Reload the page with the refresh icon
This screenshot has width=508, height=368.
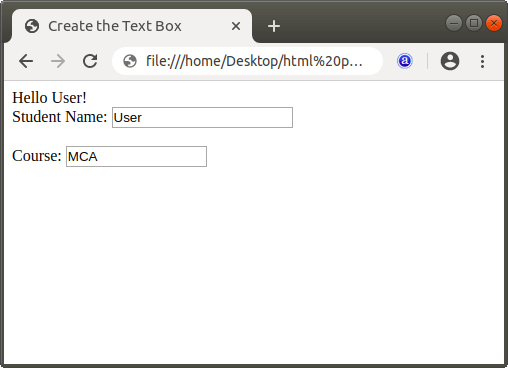click(x=90, y=61)
